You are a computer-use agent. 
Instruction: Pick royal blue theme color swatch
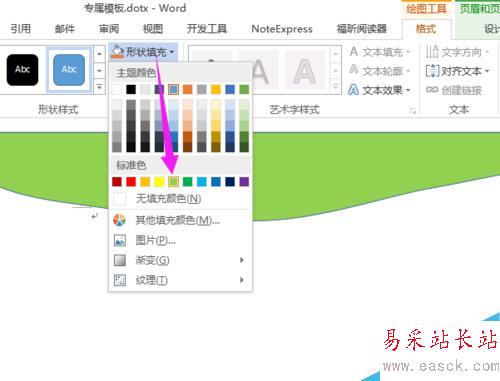coord(230,89)
